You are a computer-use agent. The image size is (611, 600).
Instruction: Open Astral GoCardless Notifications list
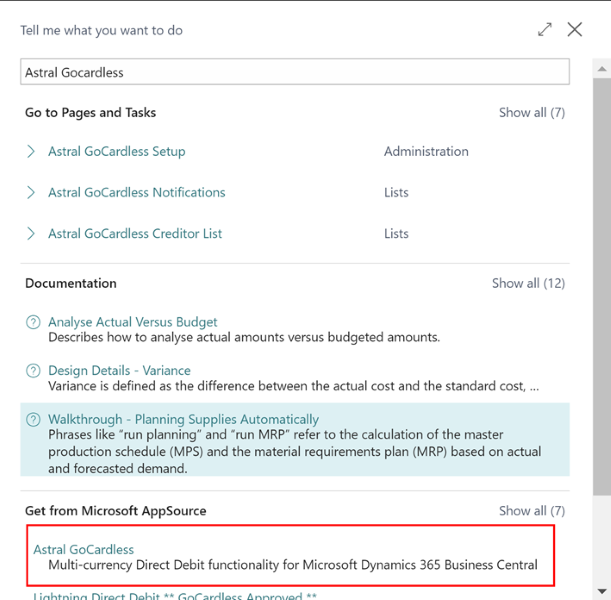(x=136, y=193)
